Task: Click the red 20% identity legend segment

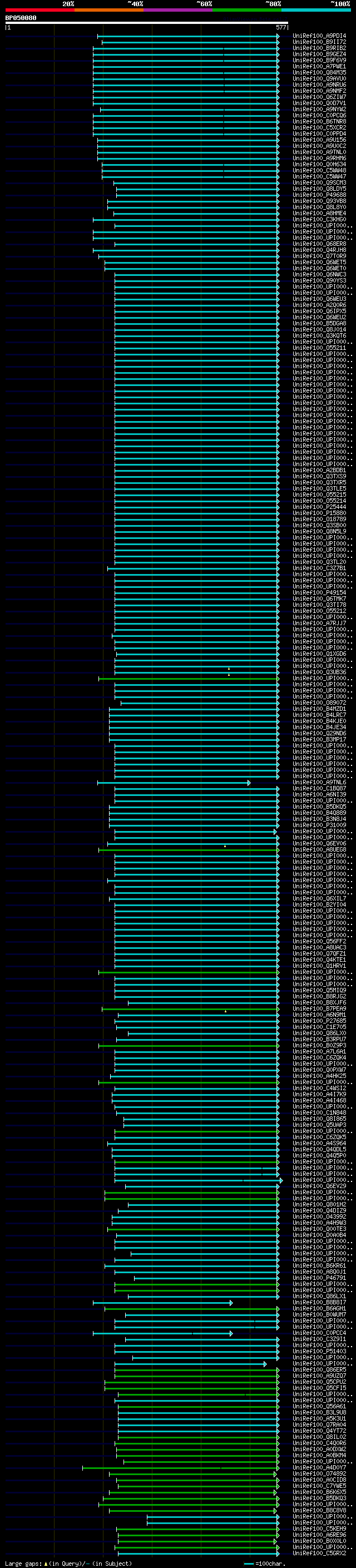Action: [x=40, y=10]
